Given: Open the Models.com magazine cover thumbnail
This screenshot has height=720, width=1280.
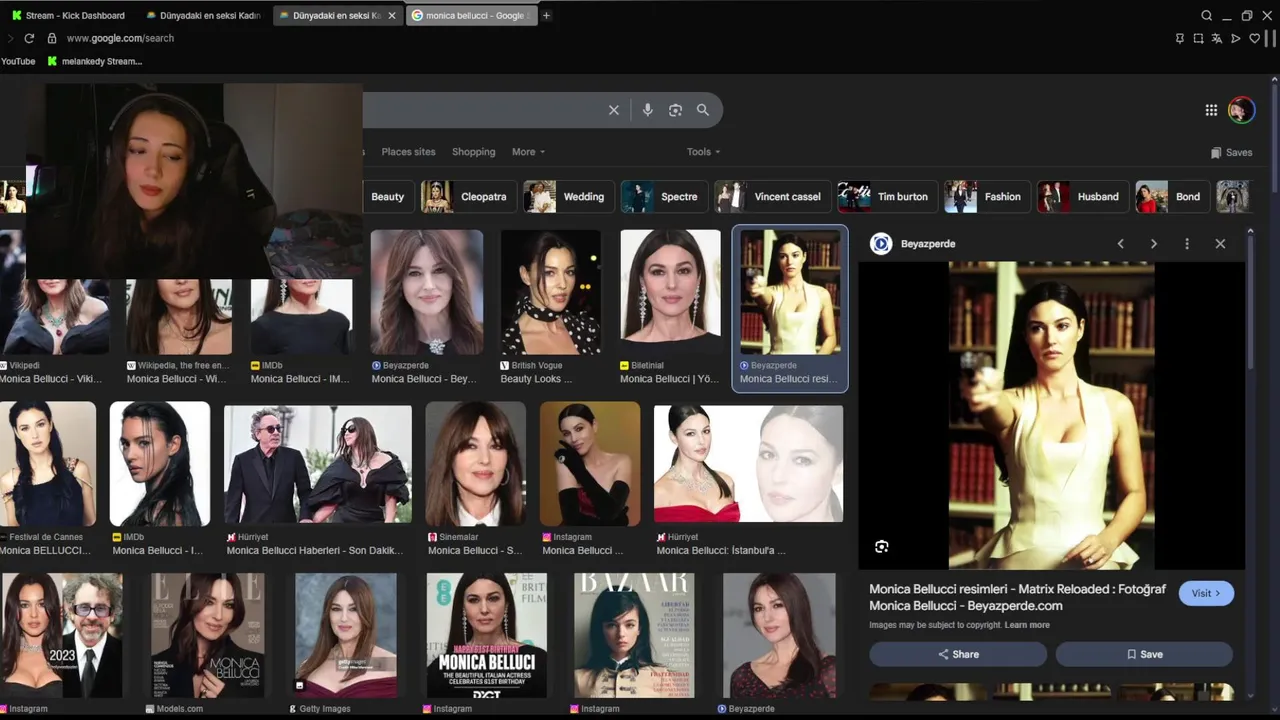Looking at the screenshot, I should 208,635.
